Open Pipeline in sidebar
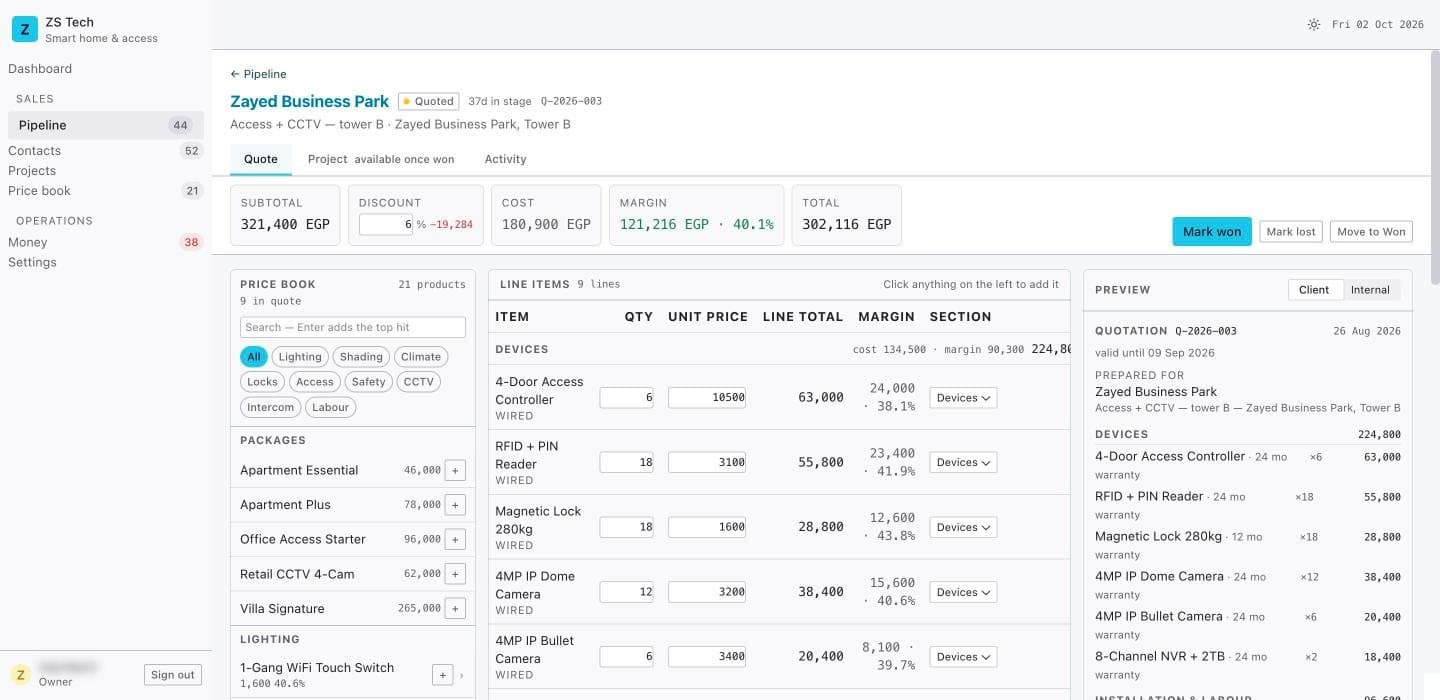Image resolution: width=1440 pixels, height=700 pixels. point(105,125)
